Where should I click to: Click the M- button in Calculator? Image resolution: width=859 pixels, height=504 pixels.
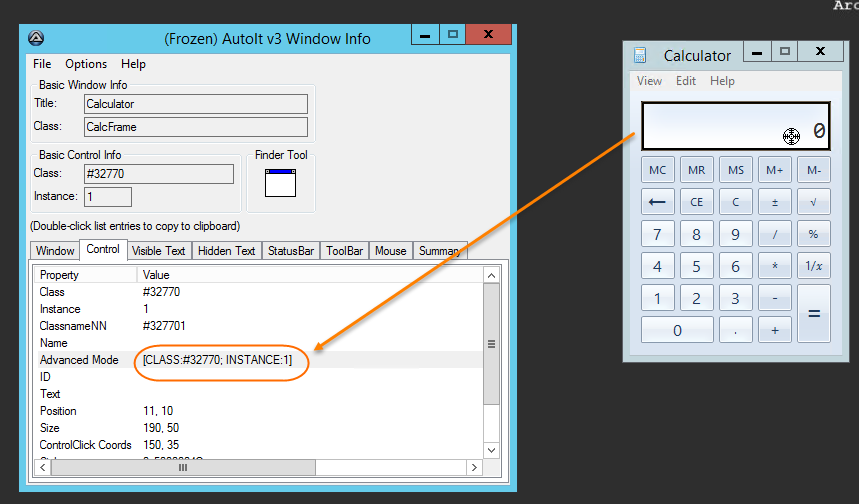point(814,170)
